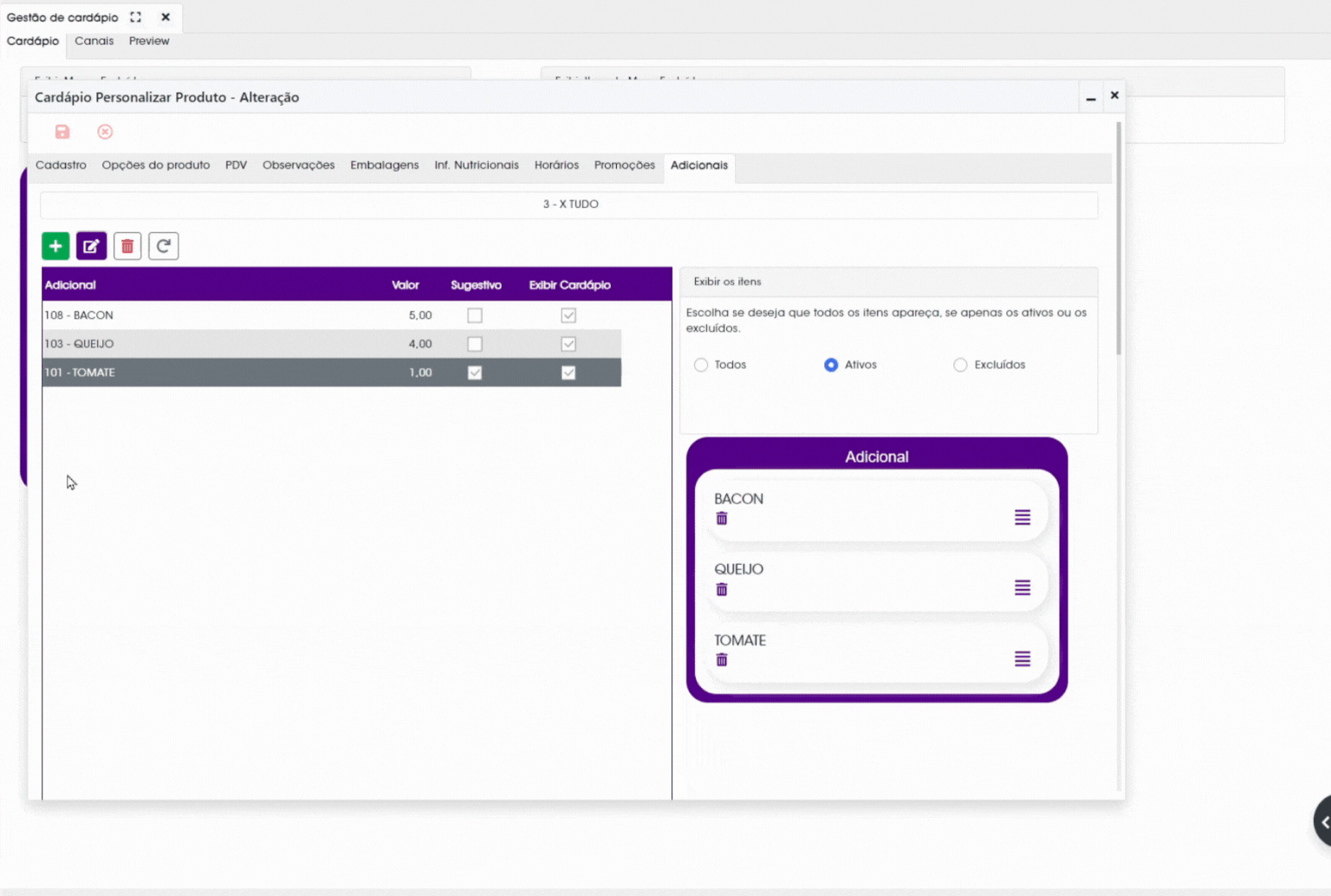Refresh the adicionais list
The height and width of the screenshot is (896, 1331).
click(163, 246)
